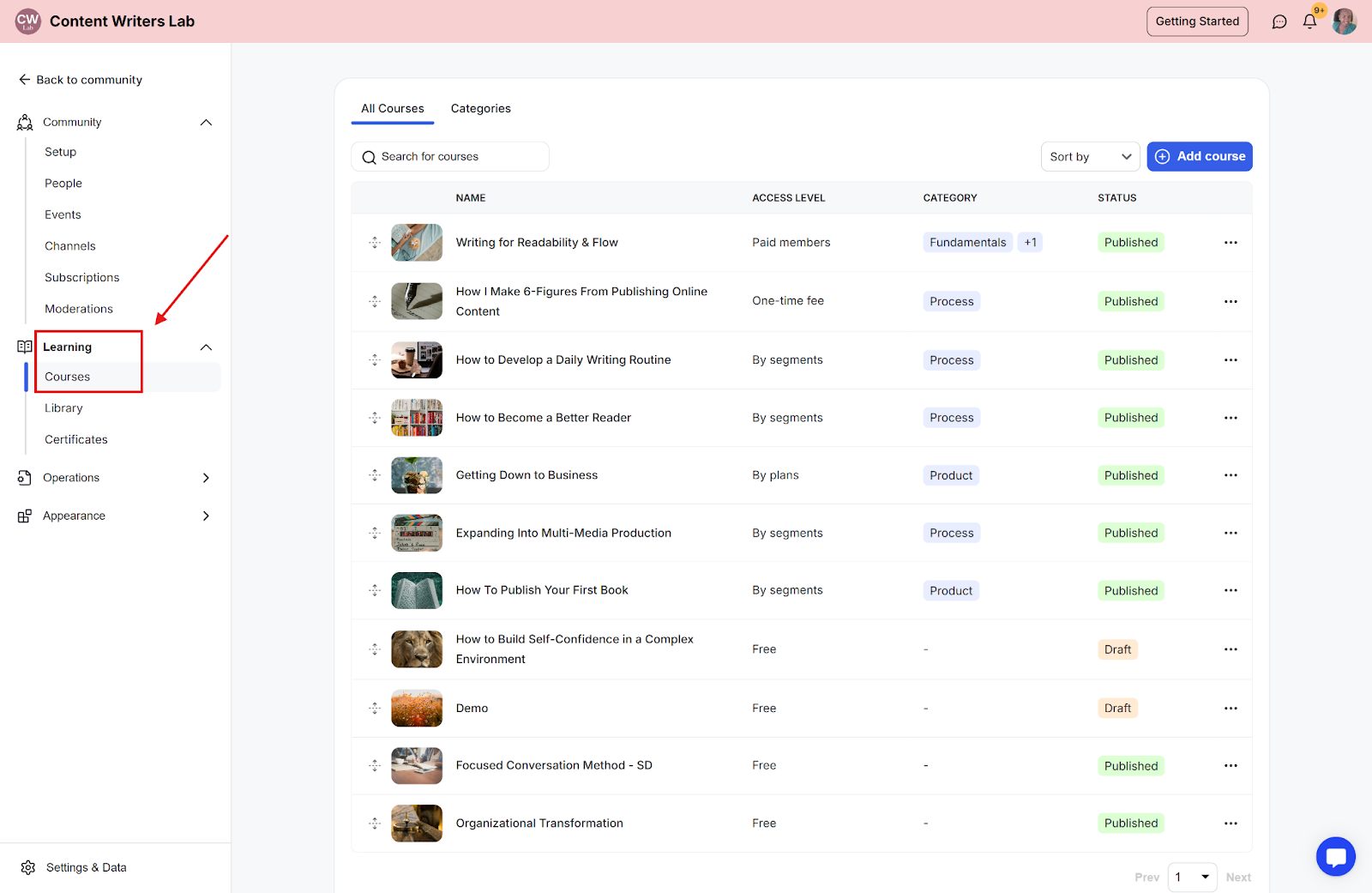Open the notifications bell icon

pos(1309,22)
